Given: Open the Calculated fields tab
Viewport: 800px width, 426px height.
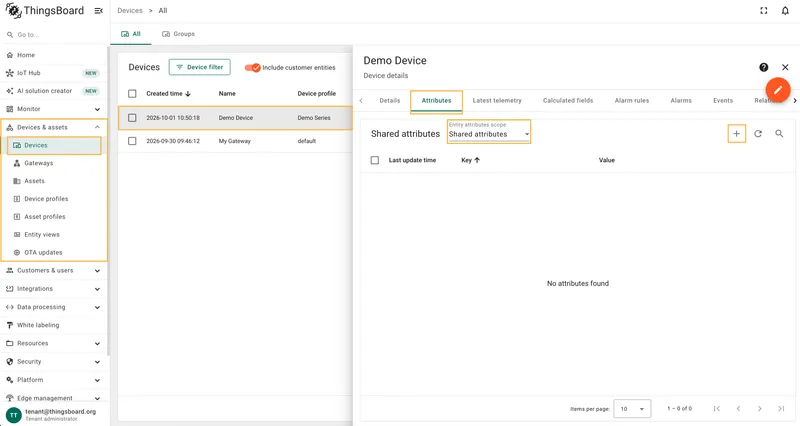Looking at the screenshot, I should tap(568, 101).
